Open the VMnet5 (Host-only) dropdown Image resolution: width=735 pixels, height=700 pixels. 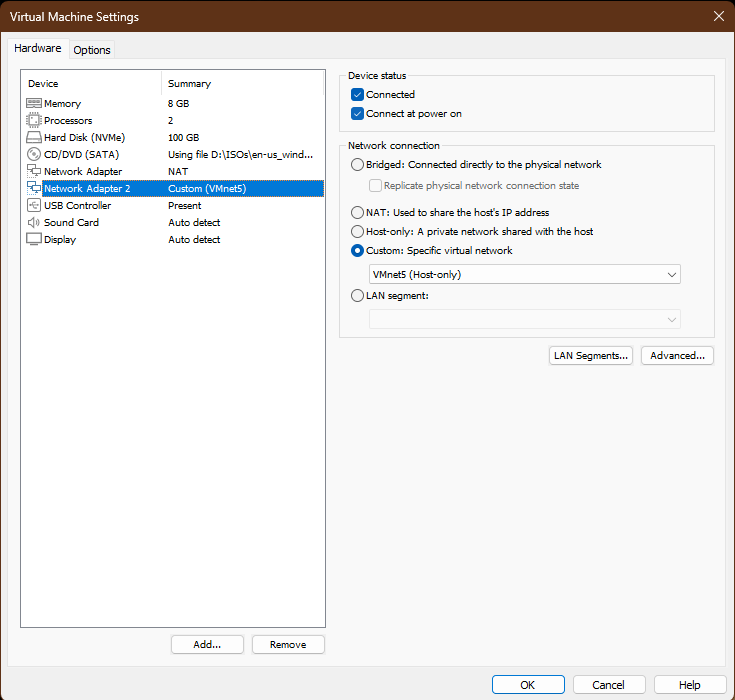525,274
